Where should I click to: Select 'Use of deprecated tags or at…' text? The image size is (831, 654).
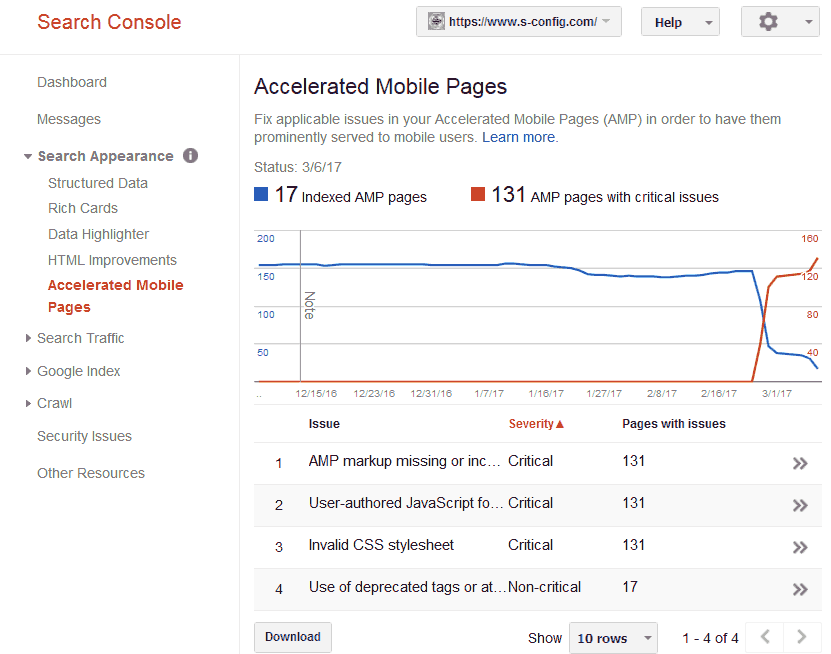407,587
